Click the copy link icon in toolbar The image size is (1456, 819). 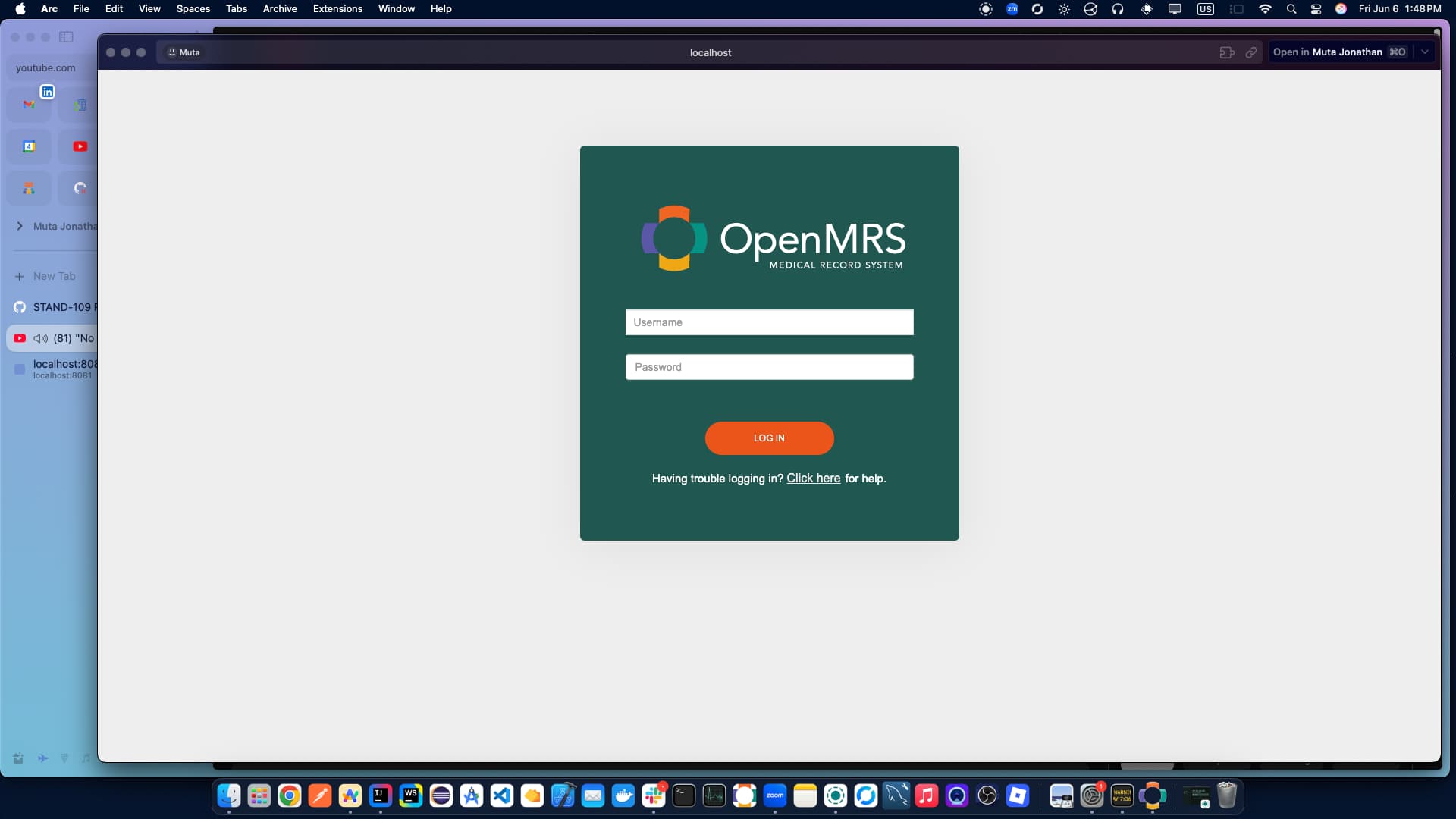tap(1251, 52)
